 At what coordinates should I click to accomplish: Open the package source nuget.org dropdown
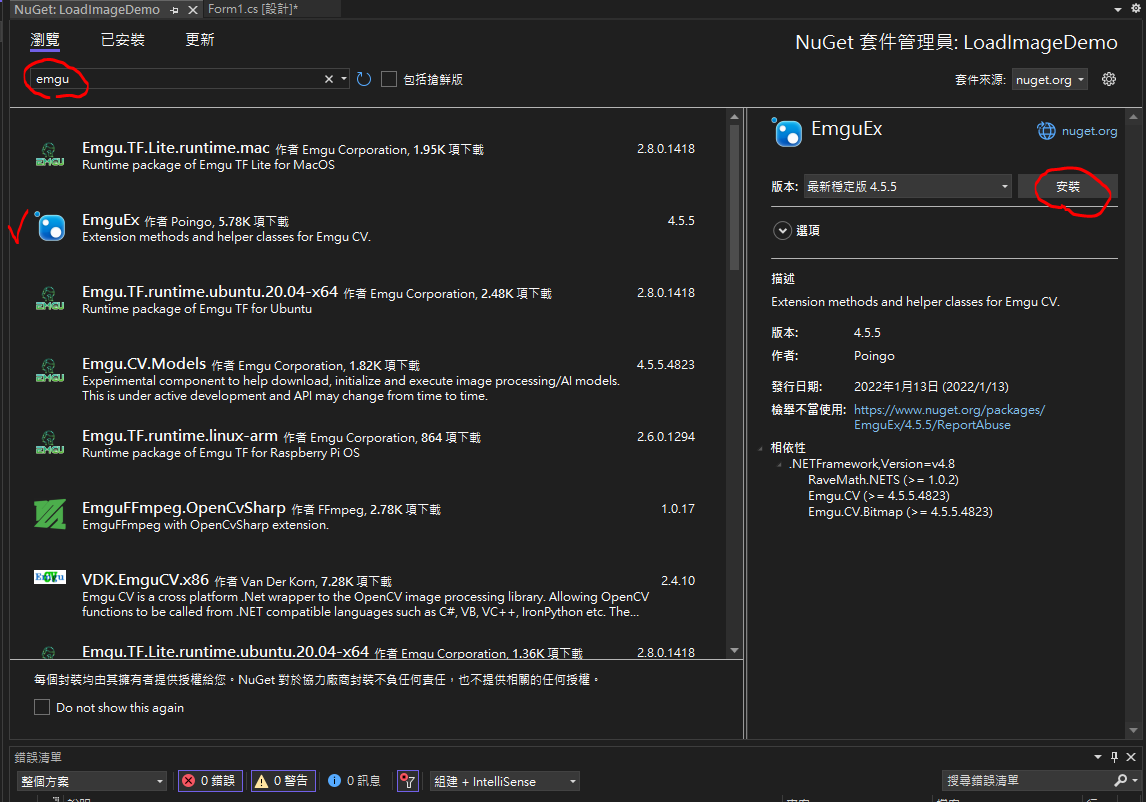(1050, 80)
